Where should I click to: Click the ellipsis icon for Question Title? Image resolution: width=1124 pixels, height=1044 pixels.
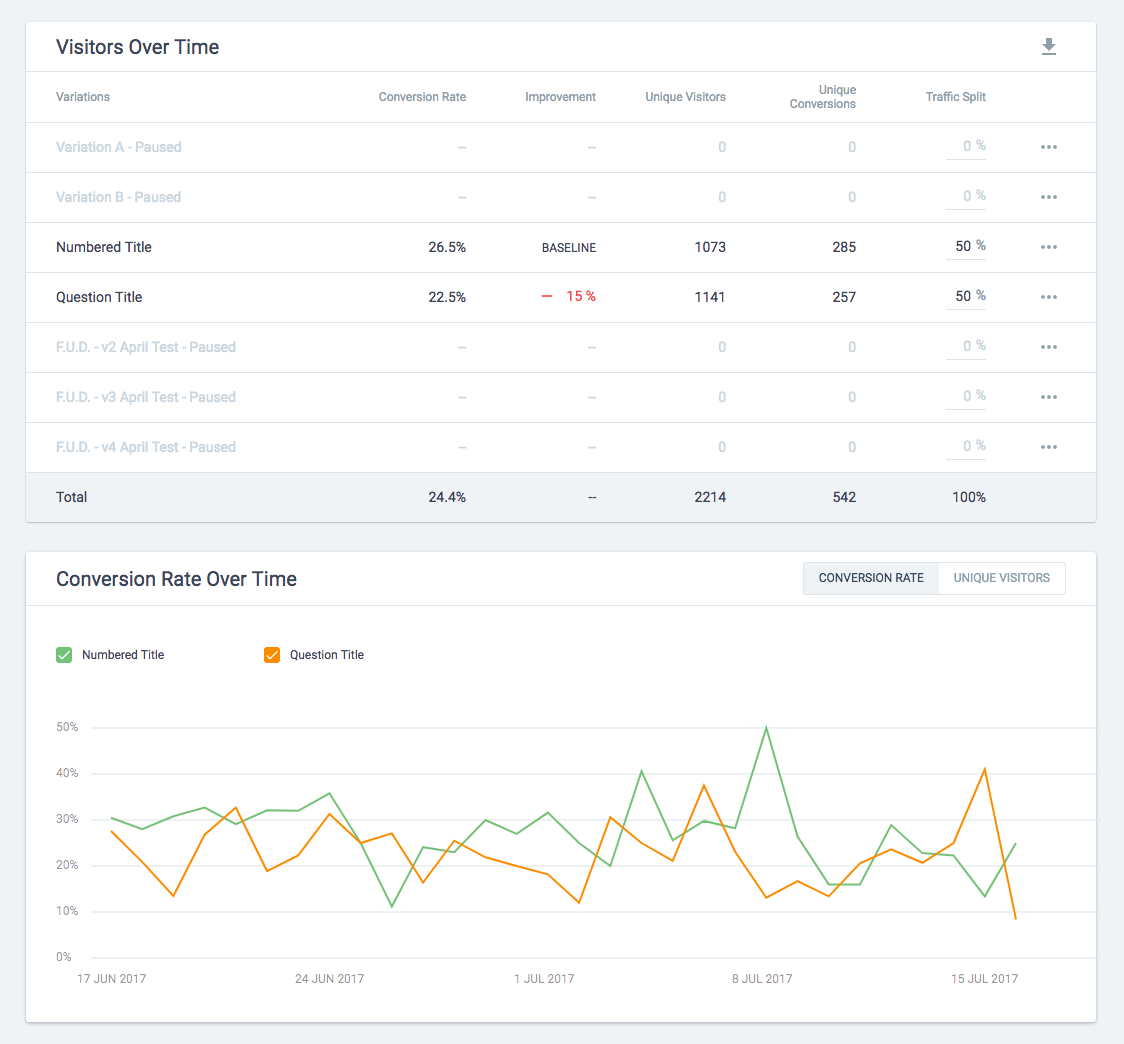click(x=1048, y=297)
